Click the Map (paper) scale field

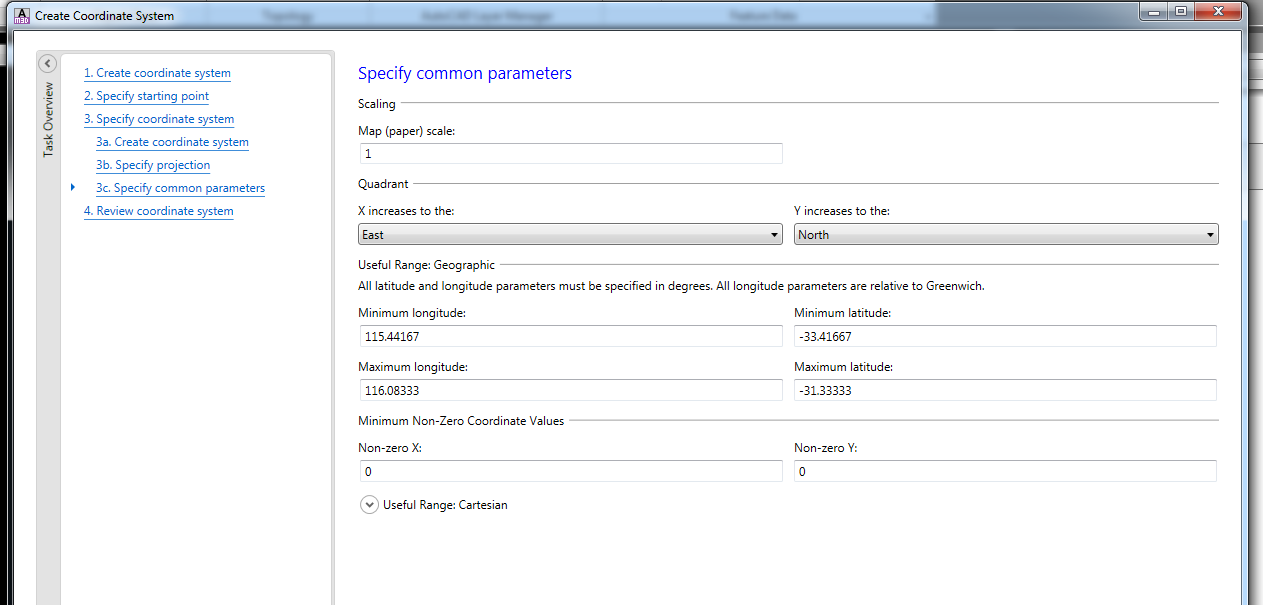coord(570,154)
